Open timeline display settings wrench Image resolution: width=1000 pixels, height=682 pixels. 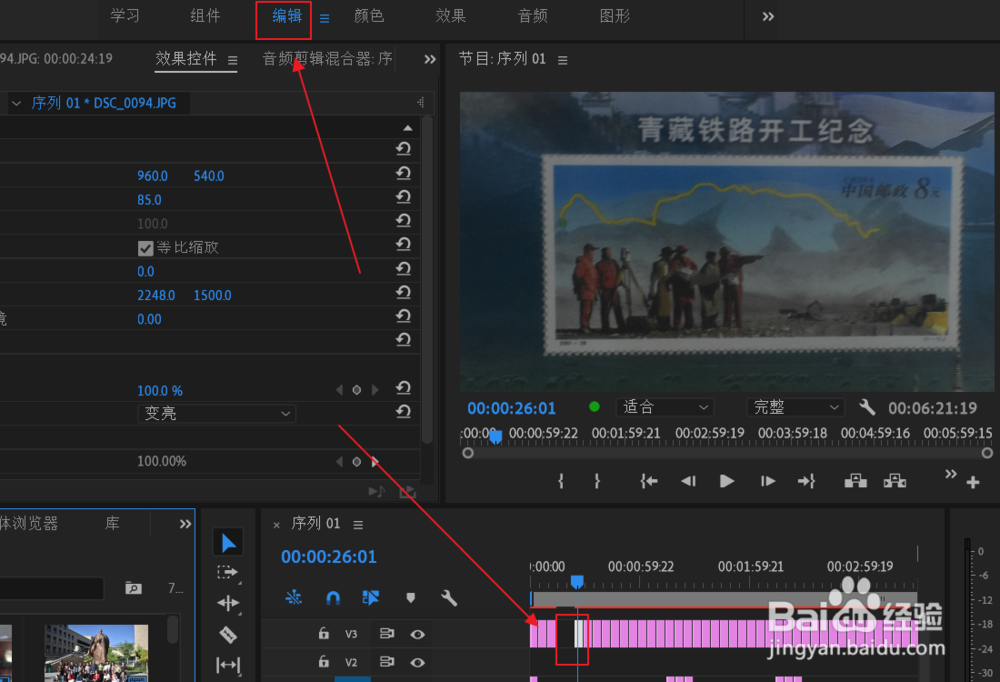449,598
